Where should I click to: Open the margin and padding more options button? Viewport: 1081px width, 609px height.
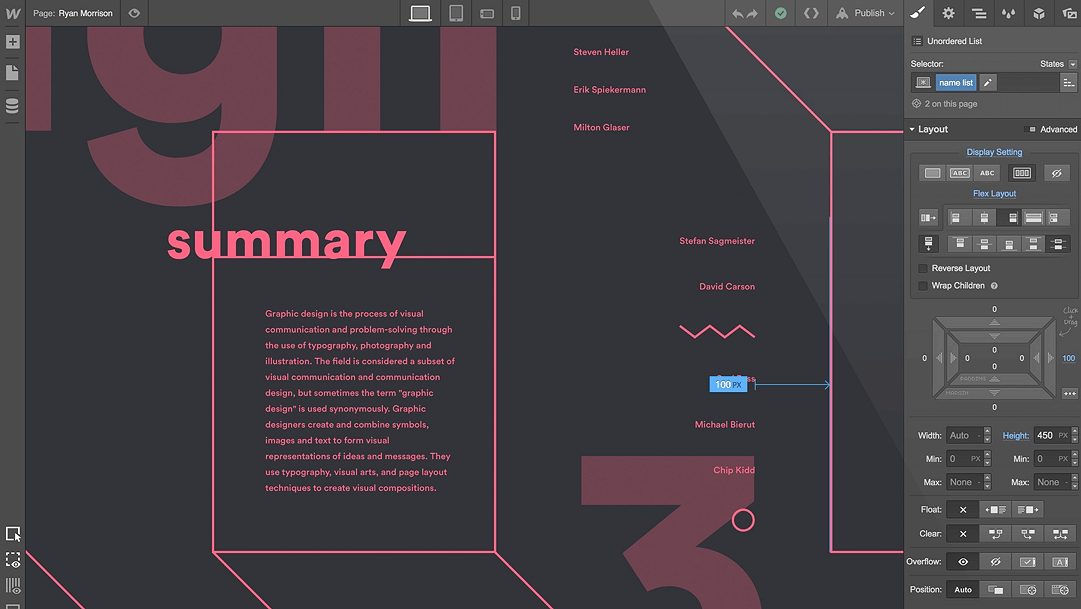[1069, 393]
